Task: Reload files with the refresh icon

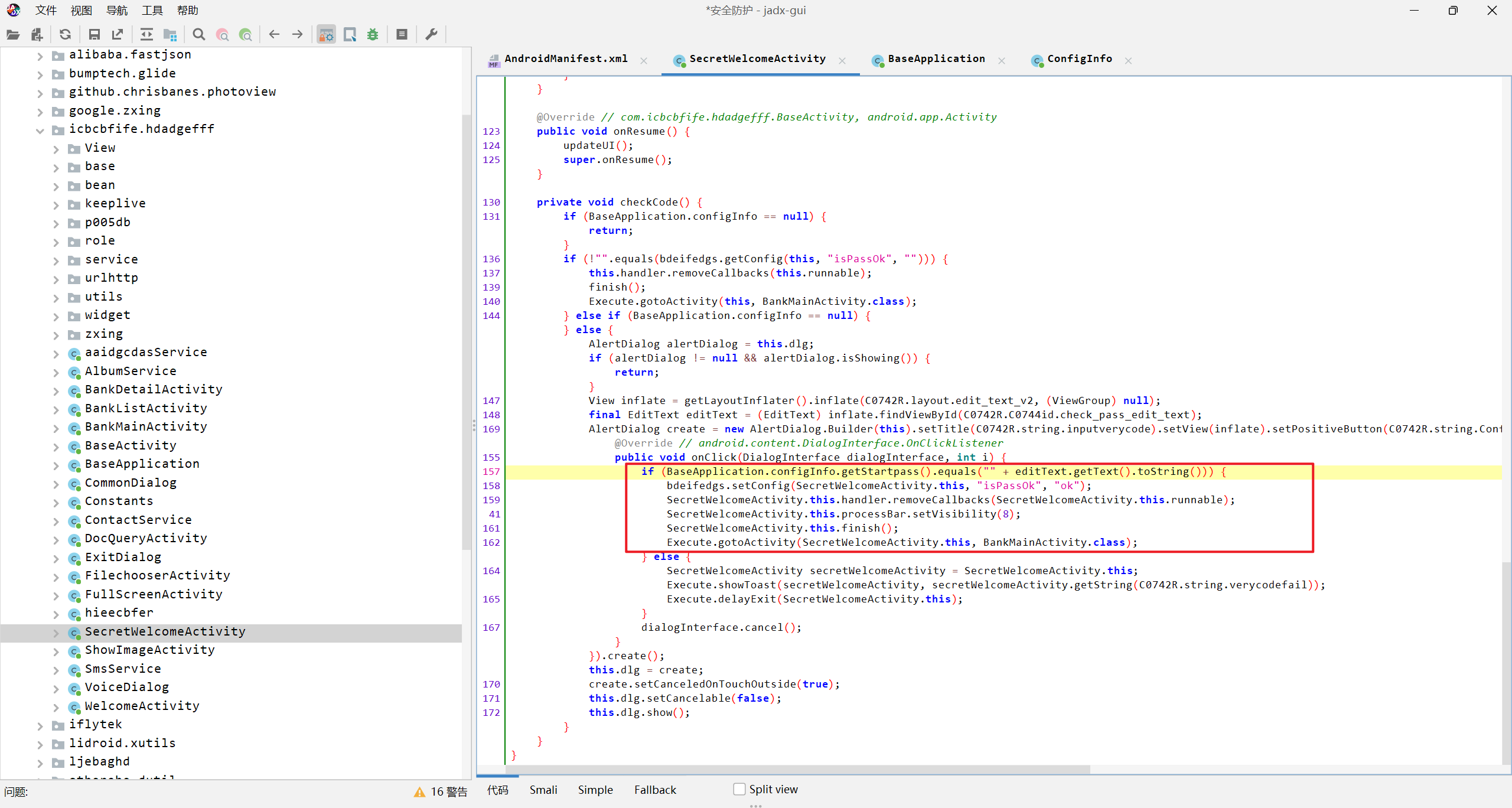Action: coord(65,35)
